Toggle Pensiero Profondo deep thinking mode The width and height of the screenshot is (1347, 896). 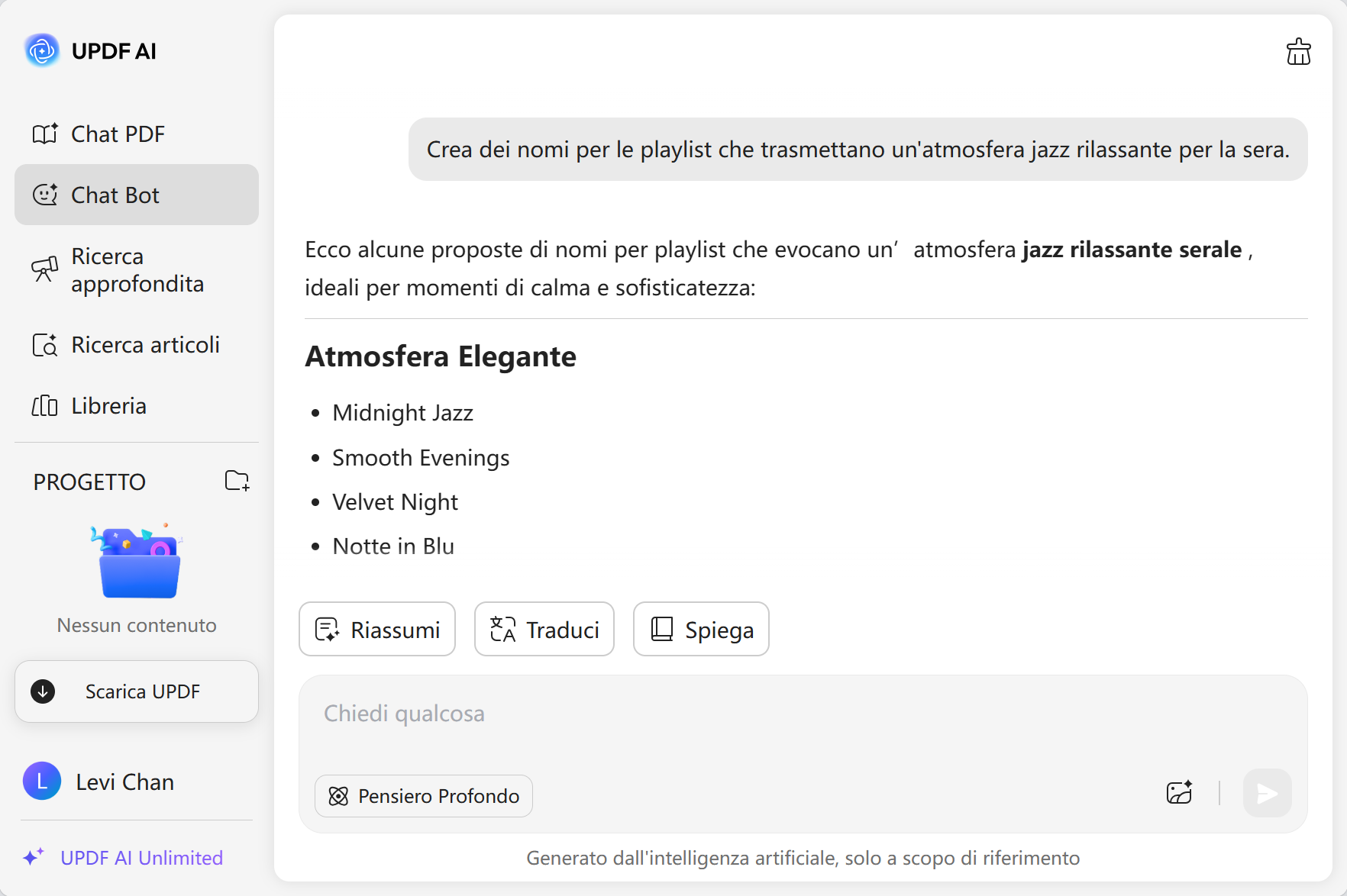click(x=424, y=796)
